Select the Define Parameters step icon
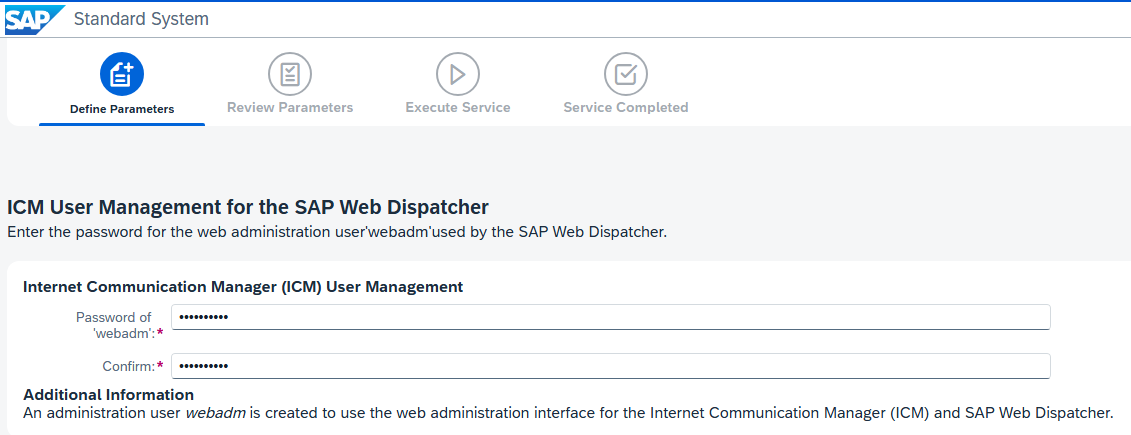 [122, 74]
